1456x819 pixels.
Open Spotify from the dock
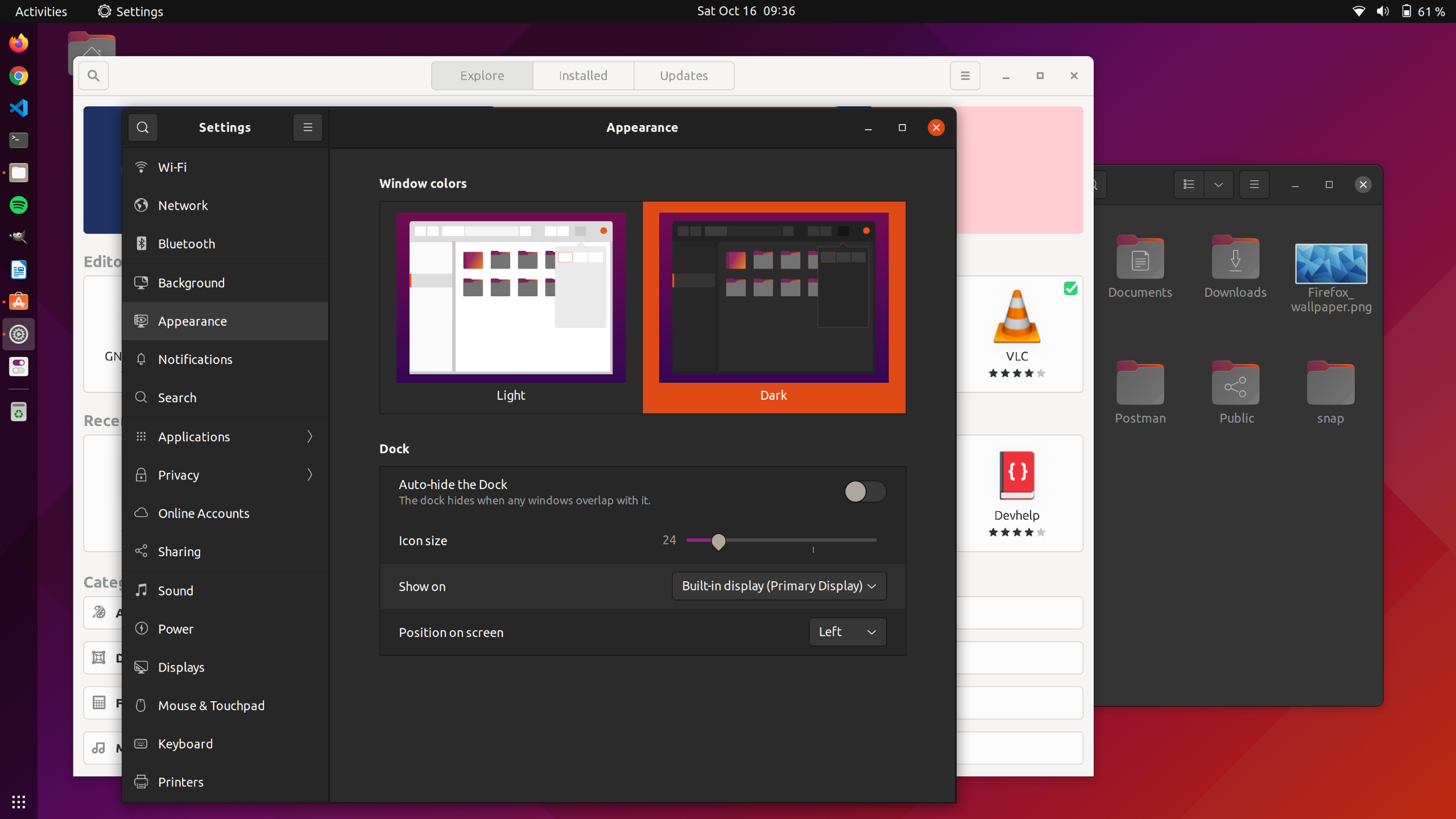click(x=19, y=205)
